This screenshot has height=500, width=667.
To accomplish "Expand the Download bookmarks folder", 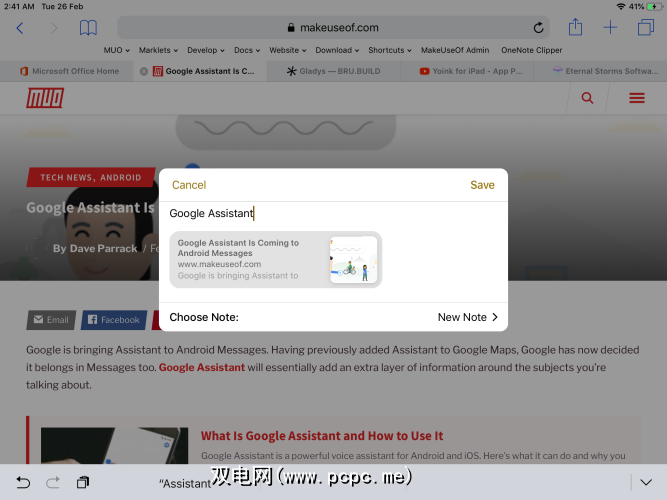I will click(337, 50).
